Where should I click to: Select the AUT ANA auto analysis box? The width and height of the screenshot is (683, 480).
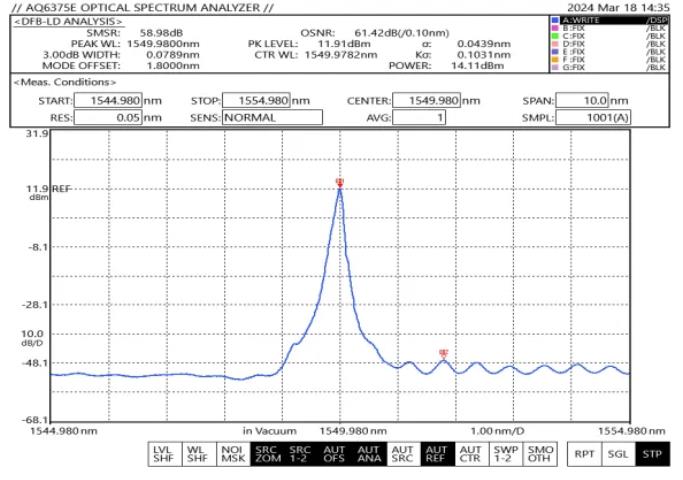[x=369, y=454]
